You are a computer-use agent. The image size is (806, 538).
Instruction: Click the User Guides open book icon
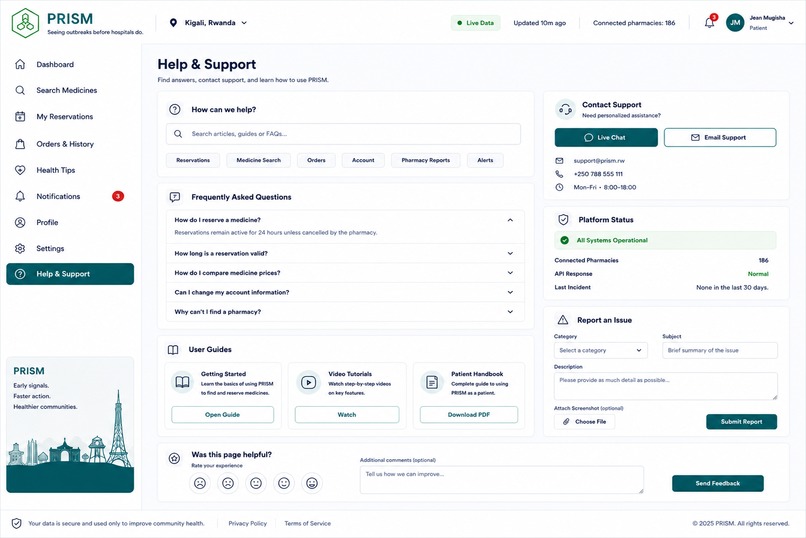[x=173, y=350]
